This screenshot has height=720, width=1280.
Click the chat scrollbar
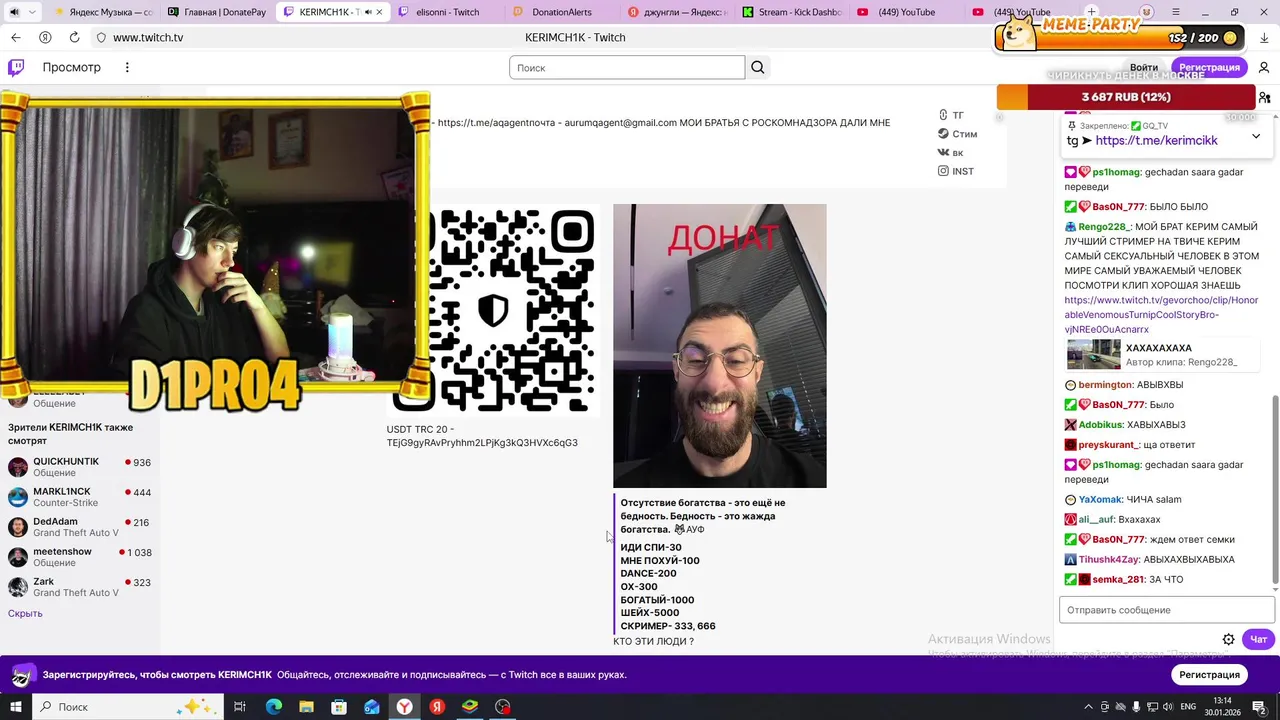coord(1274,490)
